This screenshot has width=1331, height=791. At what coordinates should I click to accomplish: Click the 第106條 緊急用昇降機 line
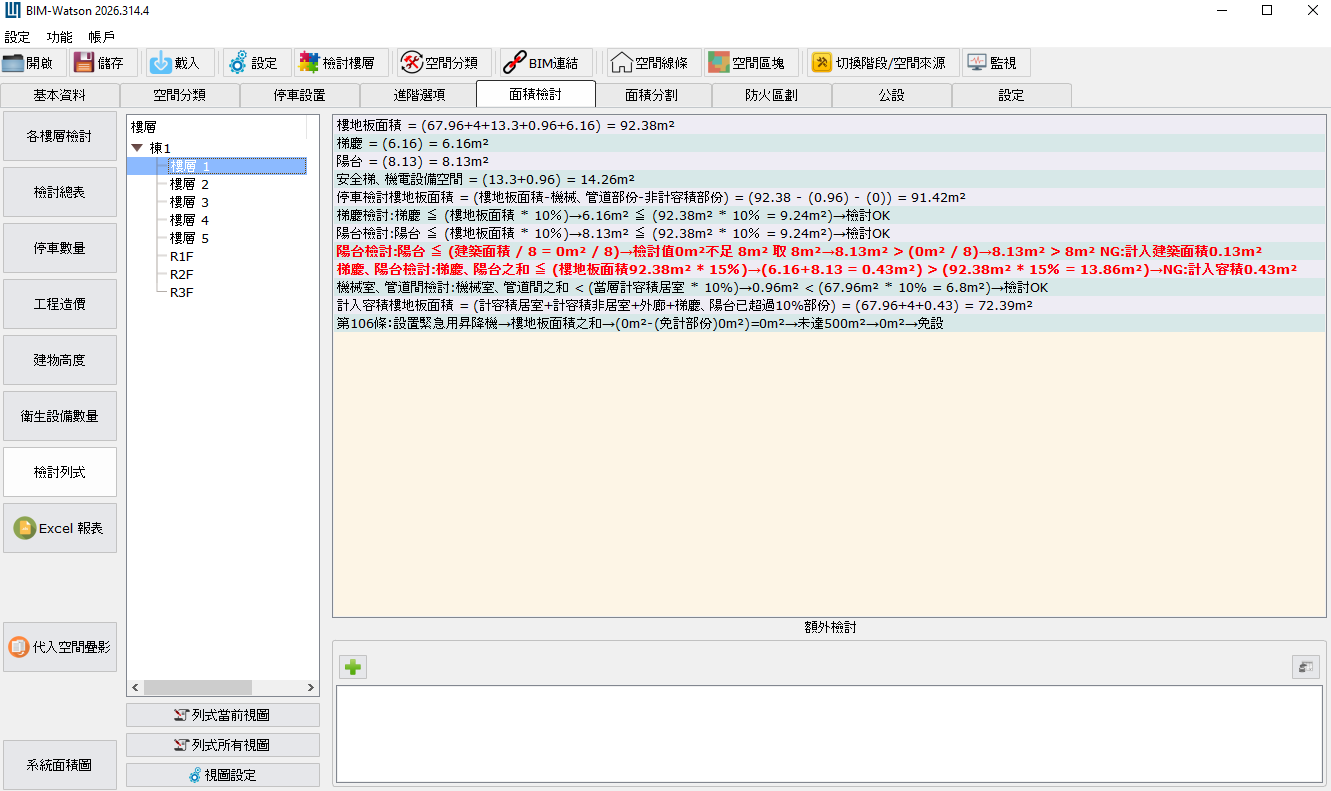pyautogui.click(x=830, y=323)
